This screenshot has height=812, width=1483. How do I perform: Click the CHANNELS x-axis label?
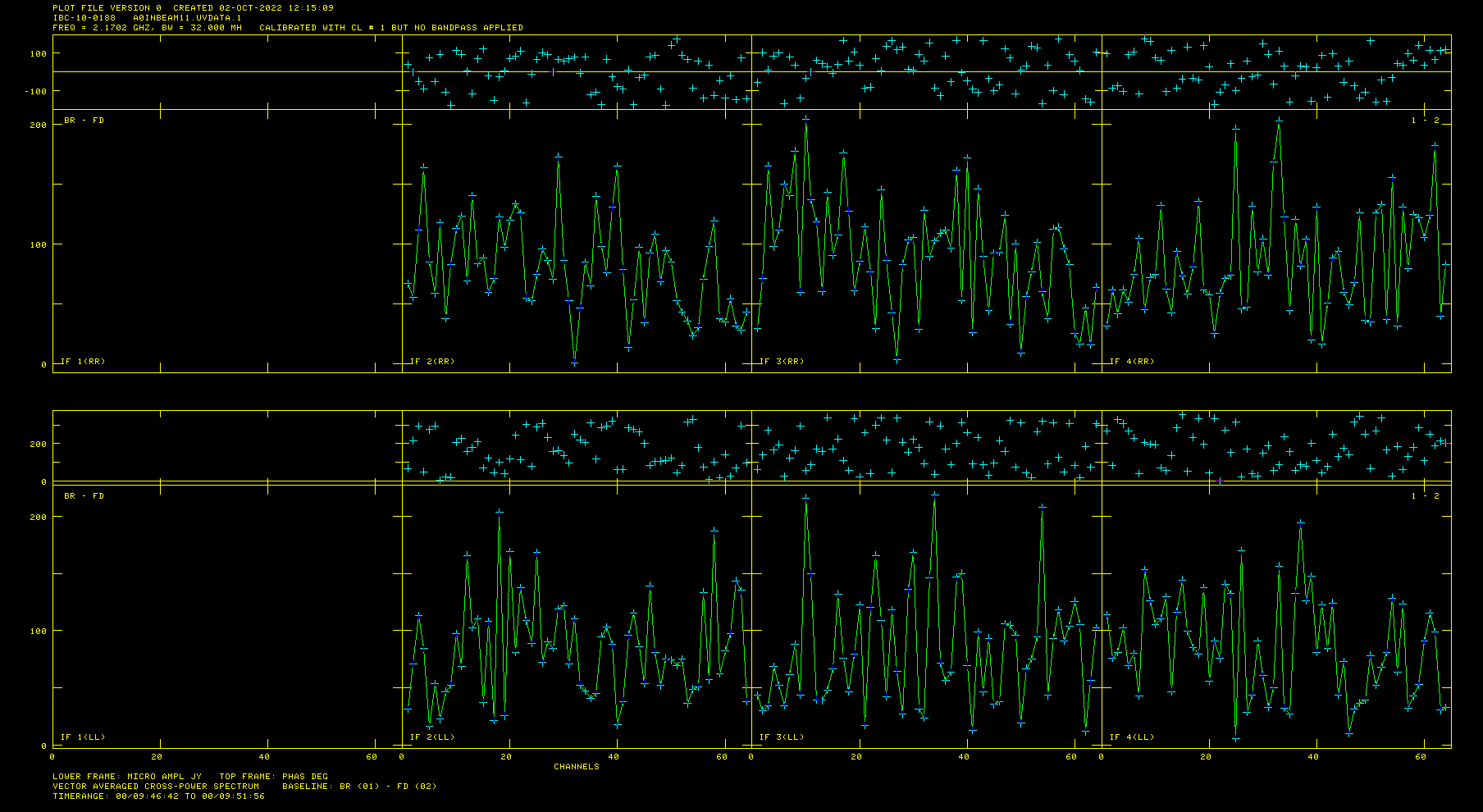pyautogui.click(x=577, y=767)
